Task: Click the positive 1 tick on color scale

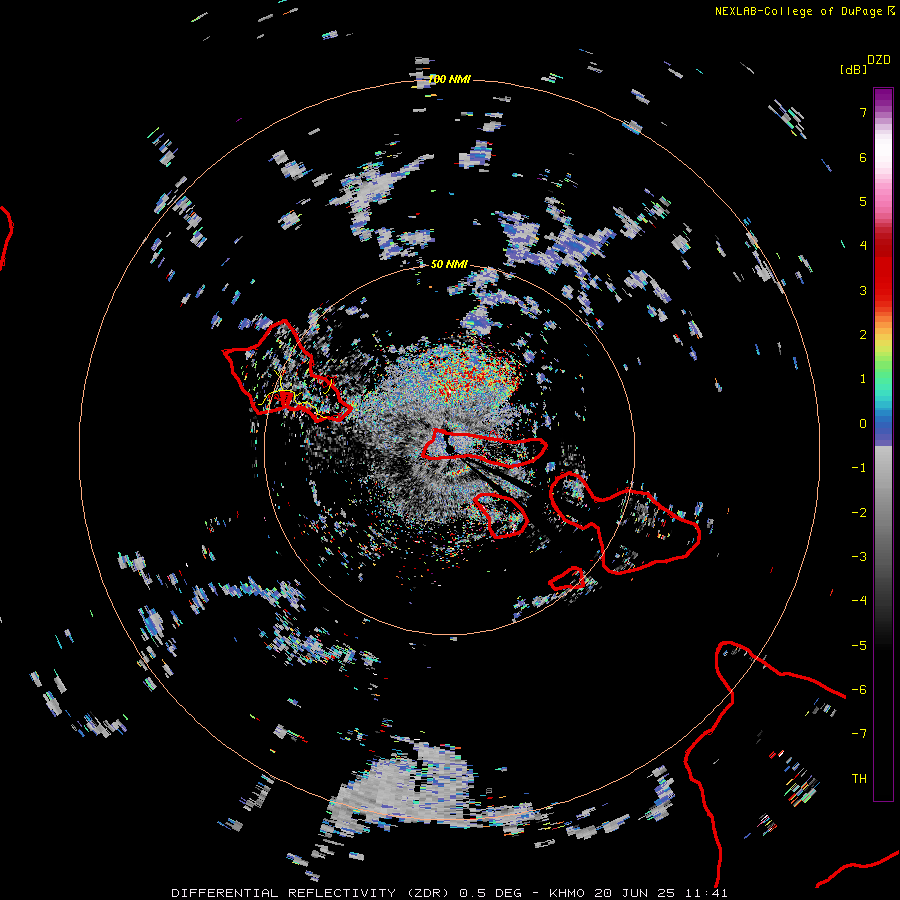Action: tap(863, 379)
